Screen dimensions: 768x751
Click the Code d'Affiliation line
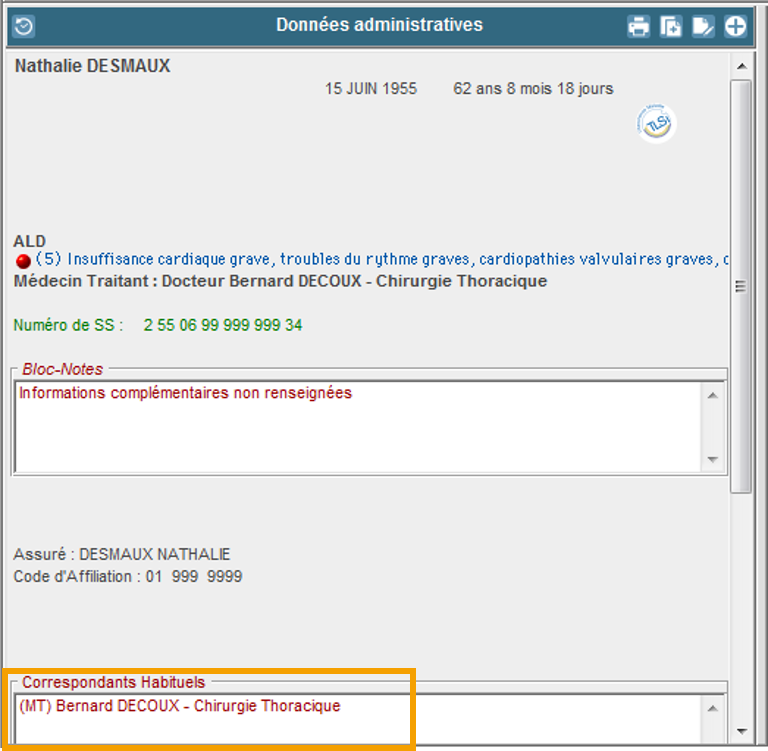128,577
